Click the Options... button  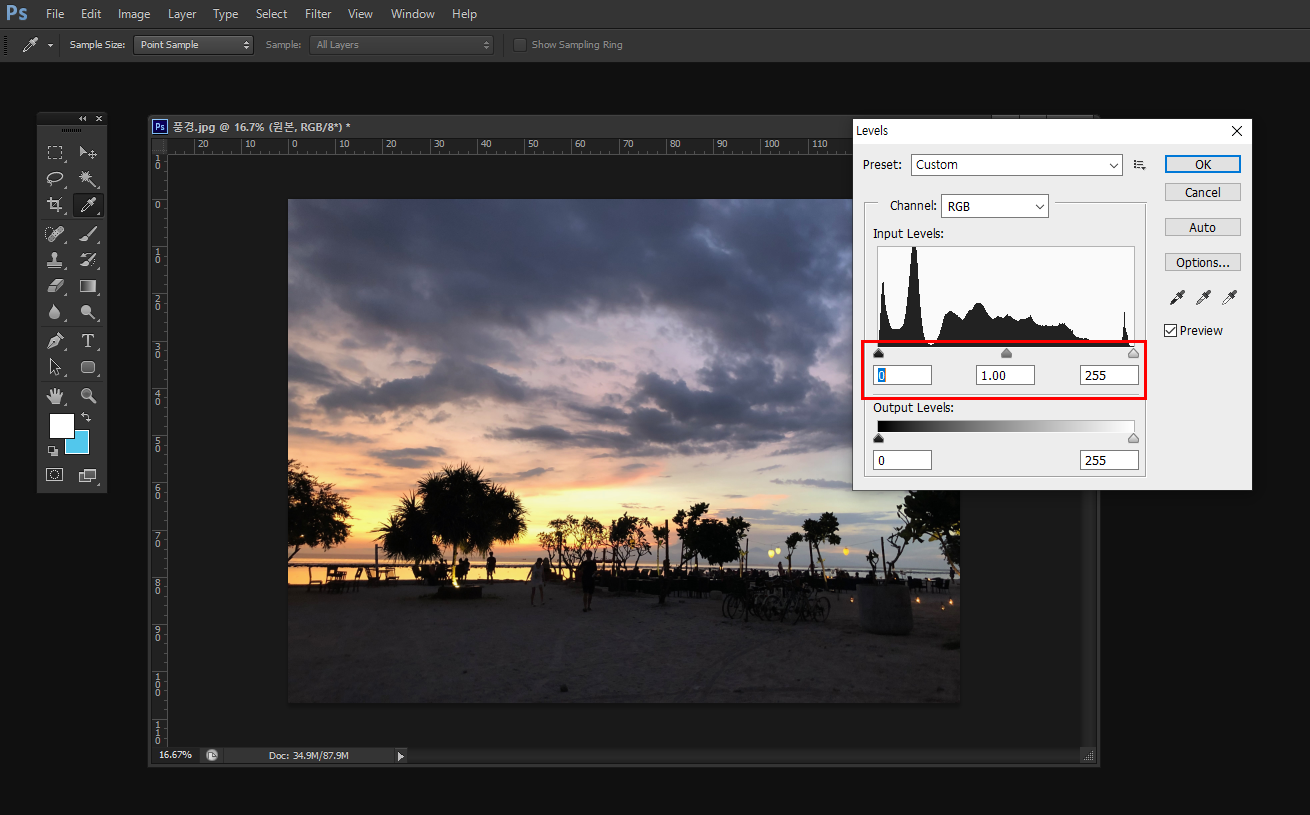tap(1202, 263)
